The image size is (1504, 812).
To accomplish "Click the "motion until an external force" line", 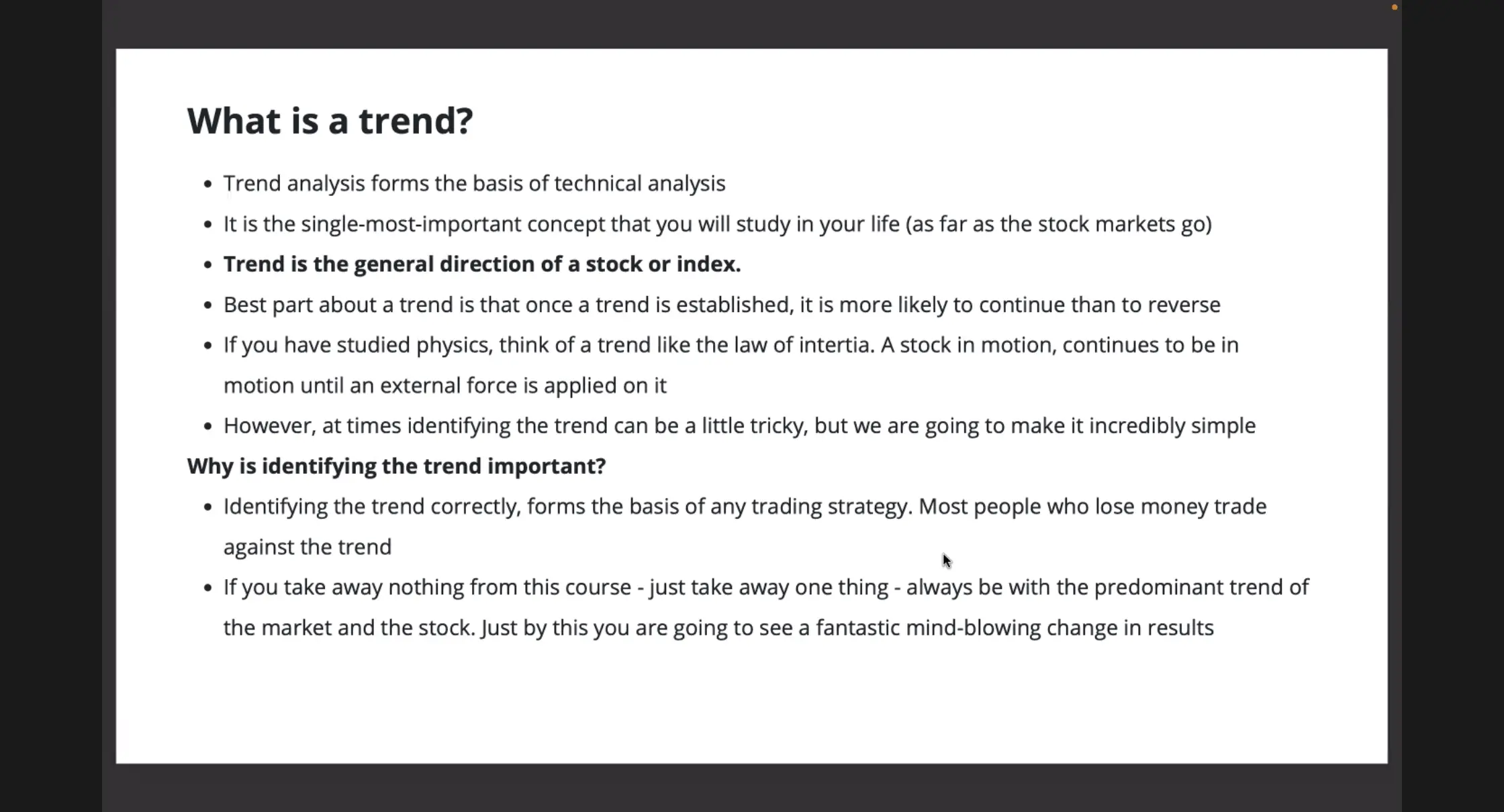I will pyautogui.click(x=444, y=385).
